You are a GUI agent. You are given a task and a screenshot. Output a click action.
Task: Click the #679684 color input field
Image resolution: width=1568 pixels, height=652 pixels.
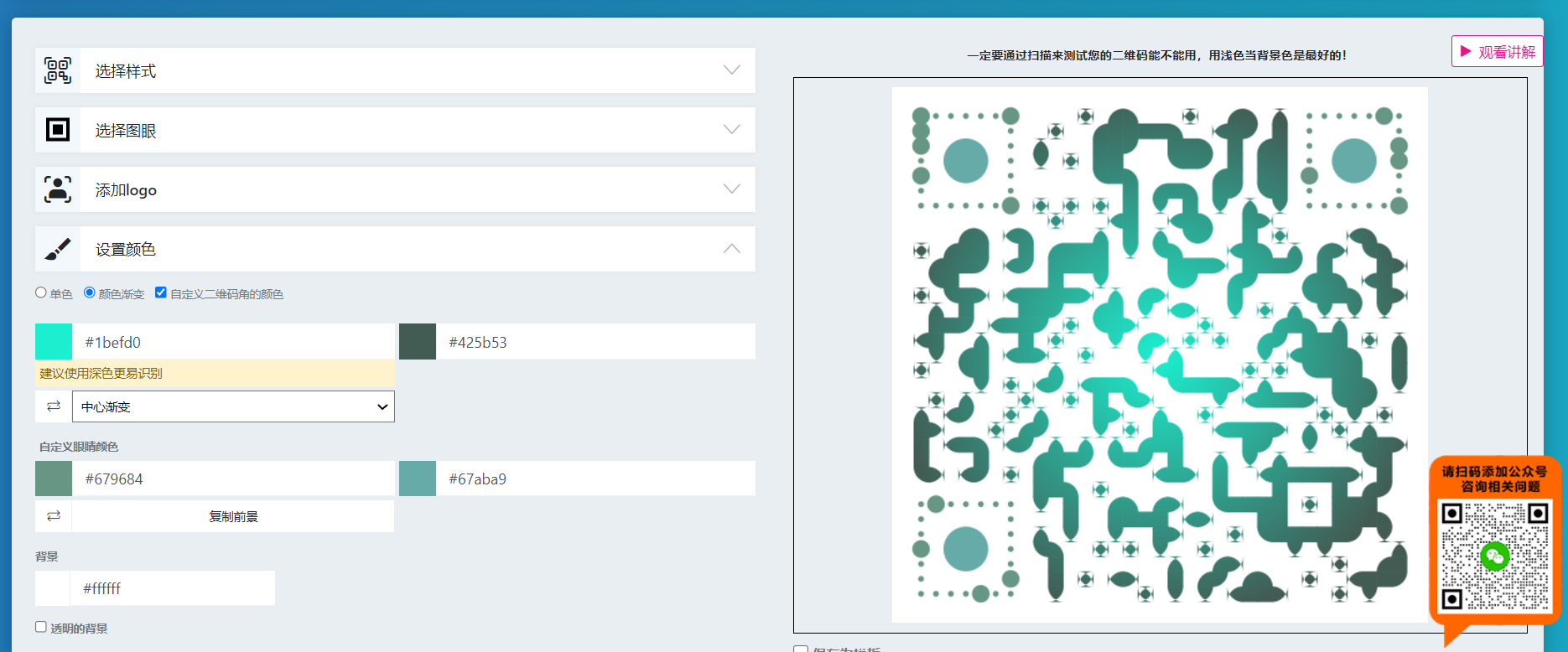point(233,479)
